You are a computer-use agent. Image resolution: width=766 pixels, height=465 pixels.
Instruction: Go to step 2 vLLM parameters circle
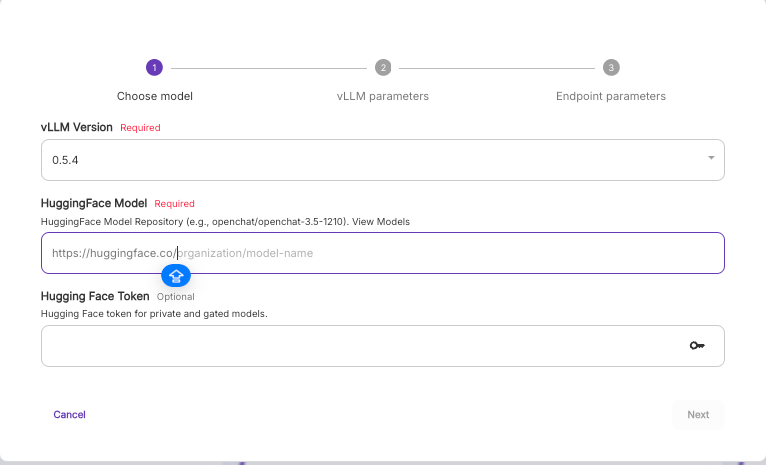coord(383,67)
